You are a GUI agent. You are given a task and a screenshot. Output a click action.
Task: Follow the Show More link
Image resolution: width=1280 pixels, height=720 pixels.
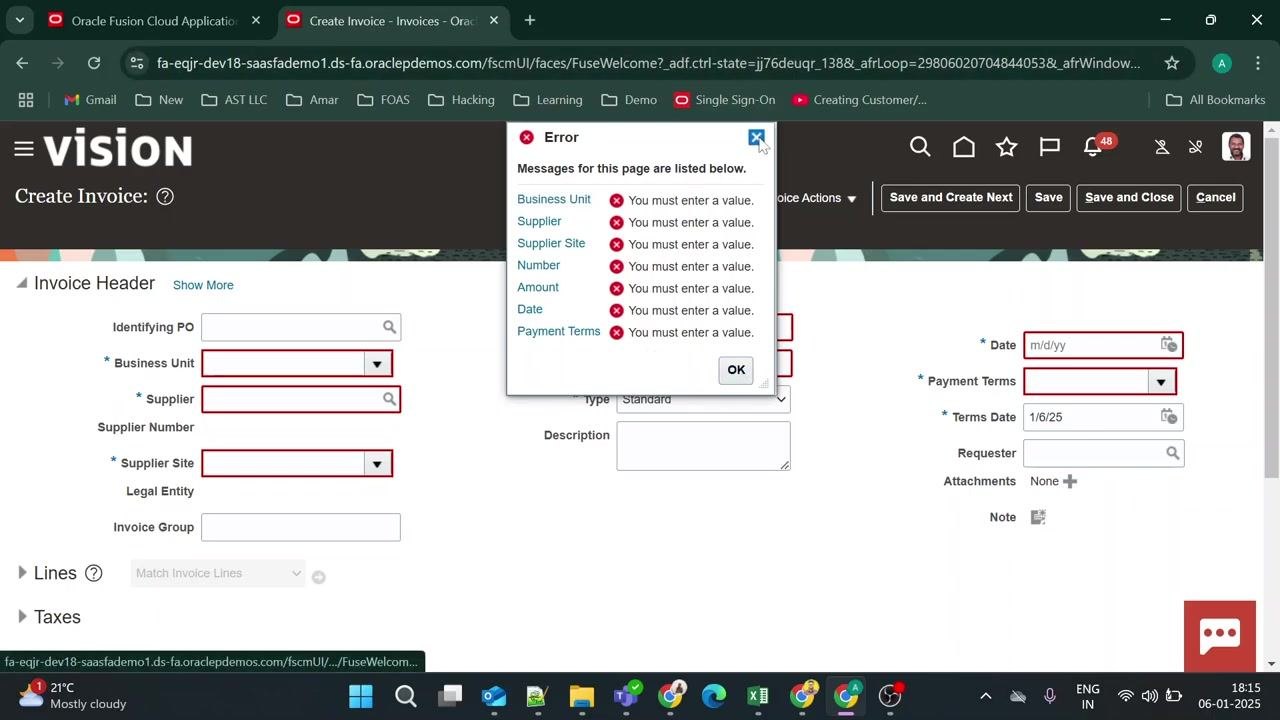pyautogui.click(x=203, y=285)
